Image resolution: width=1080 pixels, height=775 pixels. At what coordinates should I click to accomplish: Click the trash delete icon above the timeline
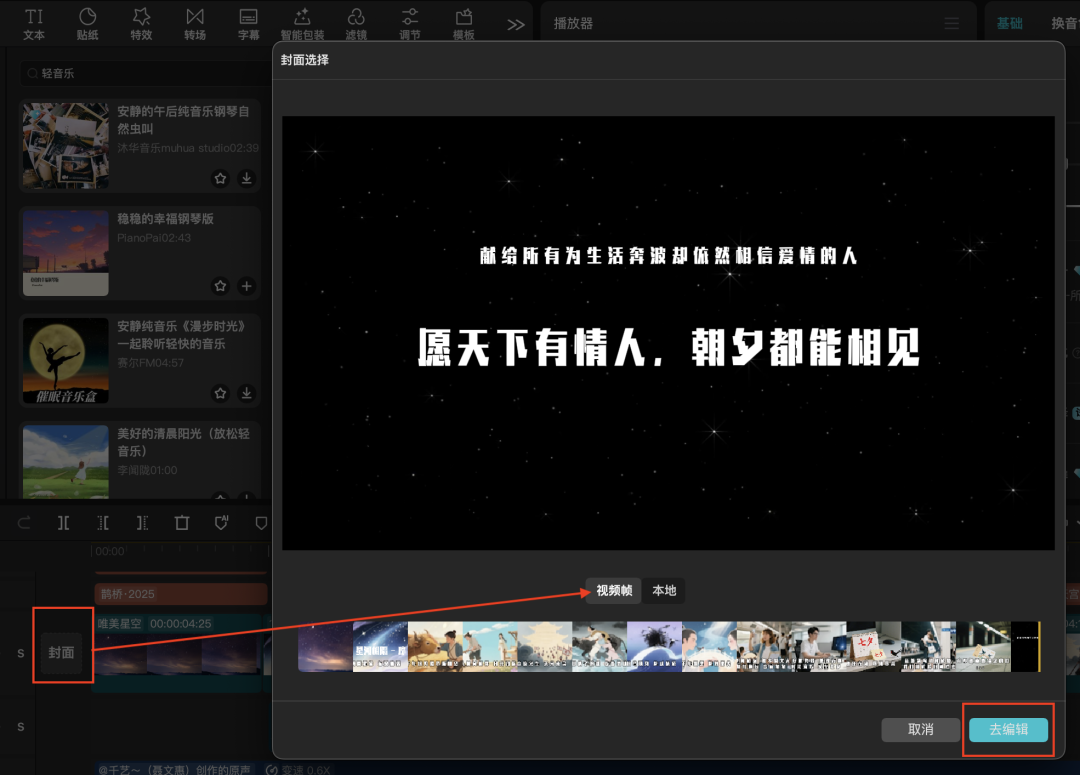pos(181,522)
